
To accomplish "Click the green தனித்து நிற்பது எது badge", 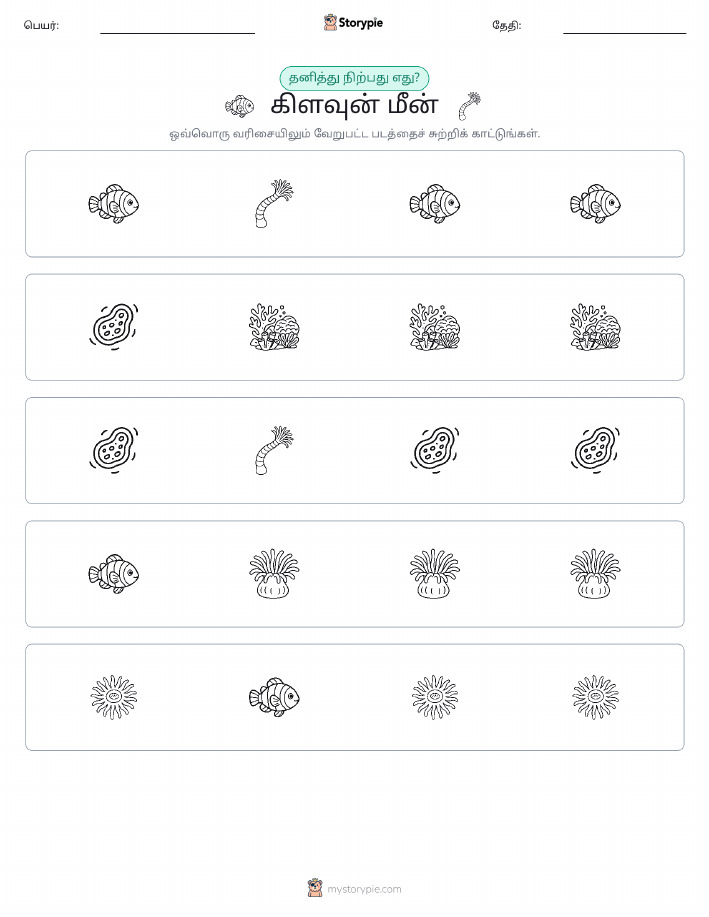I will [x=354, y=78].
